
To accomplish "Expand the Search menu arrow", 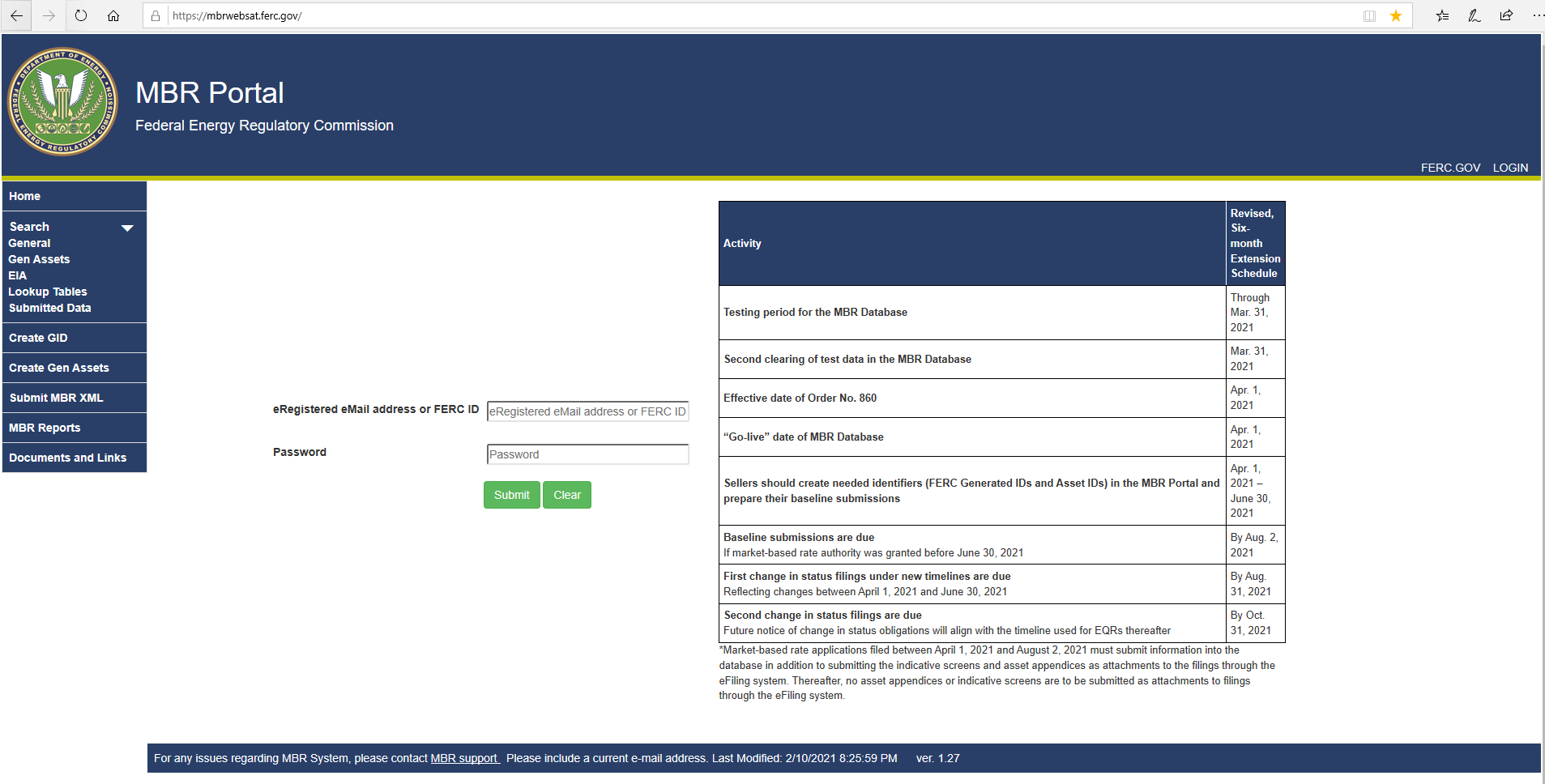I will (127, 228).
